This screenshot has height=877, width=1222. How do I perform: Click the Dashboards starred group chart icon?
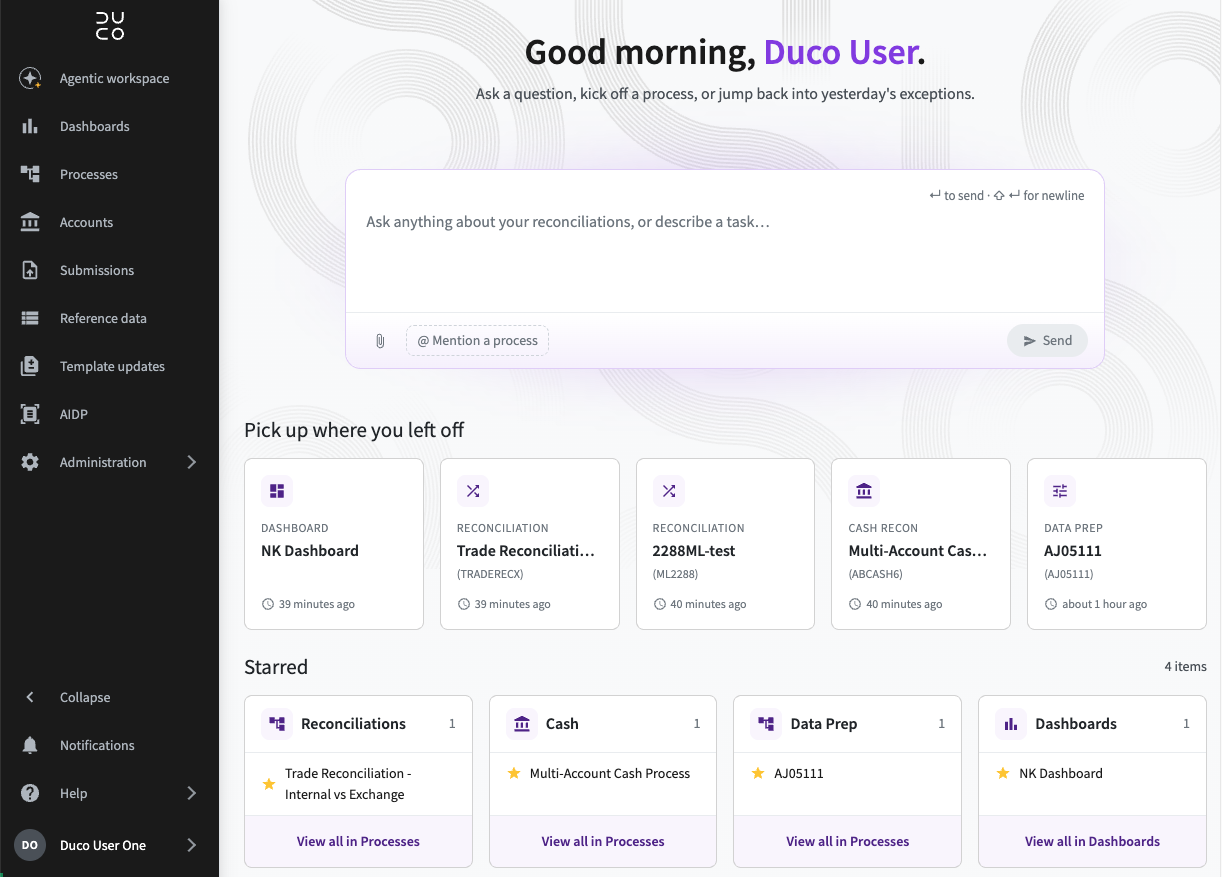pyautogui.click(x=1011, y=724)
